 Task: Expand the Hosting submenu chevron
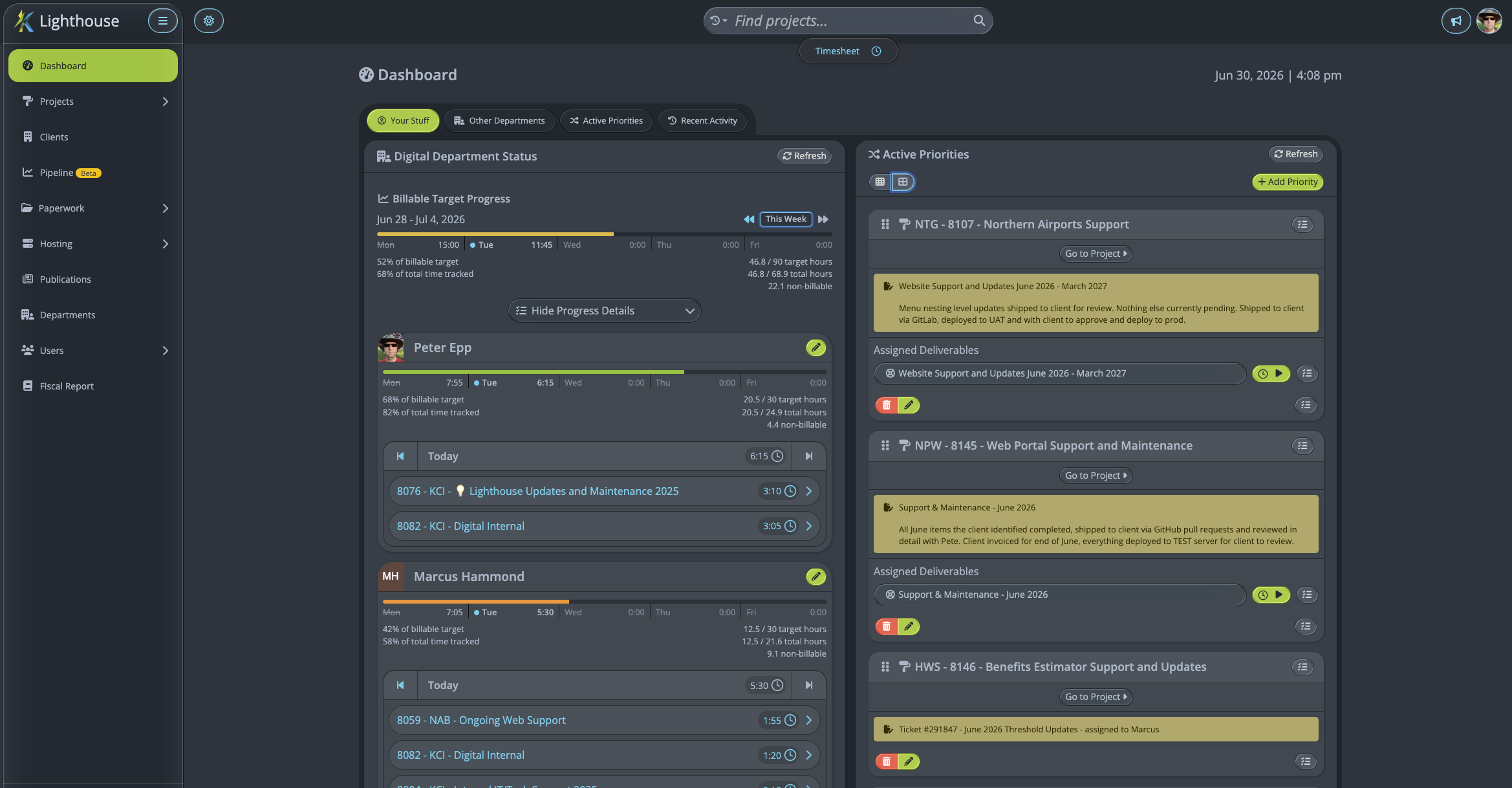(x=165, y=244)
